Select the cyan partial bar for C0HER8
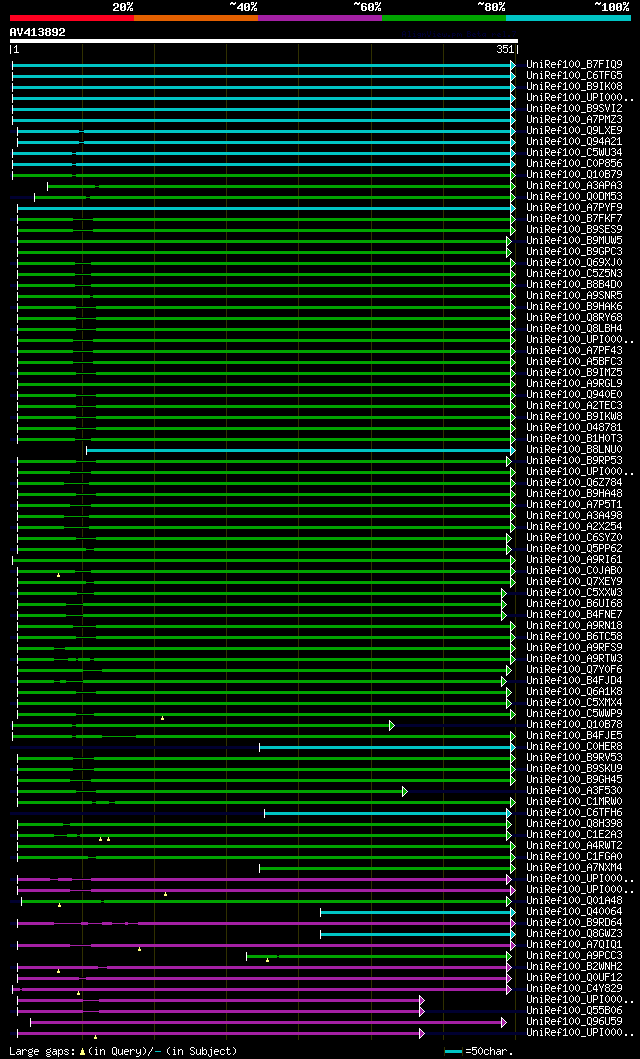This screenshot has height=1059, width=640. [386, 747]
